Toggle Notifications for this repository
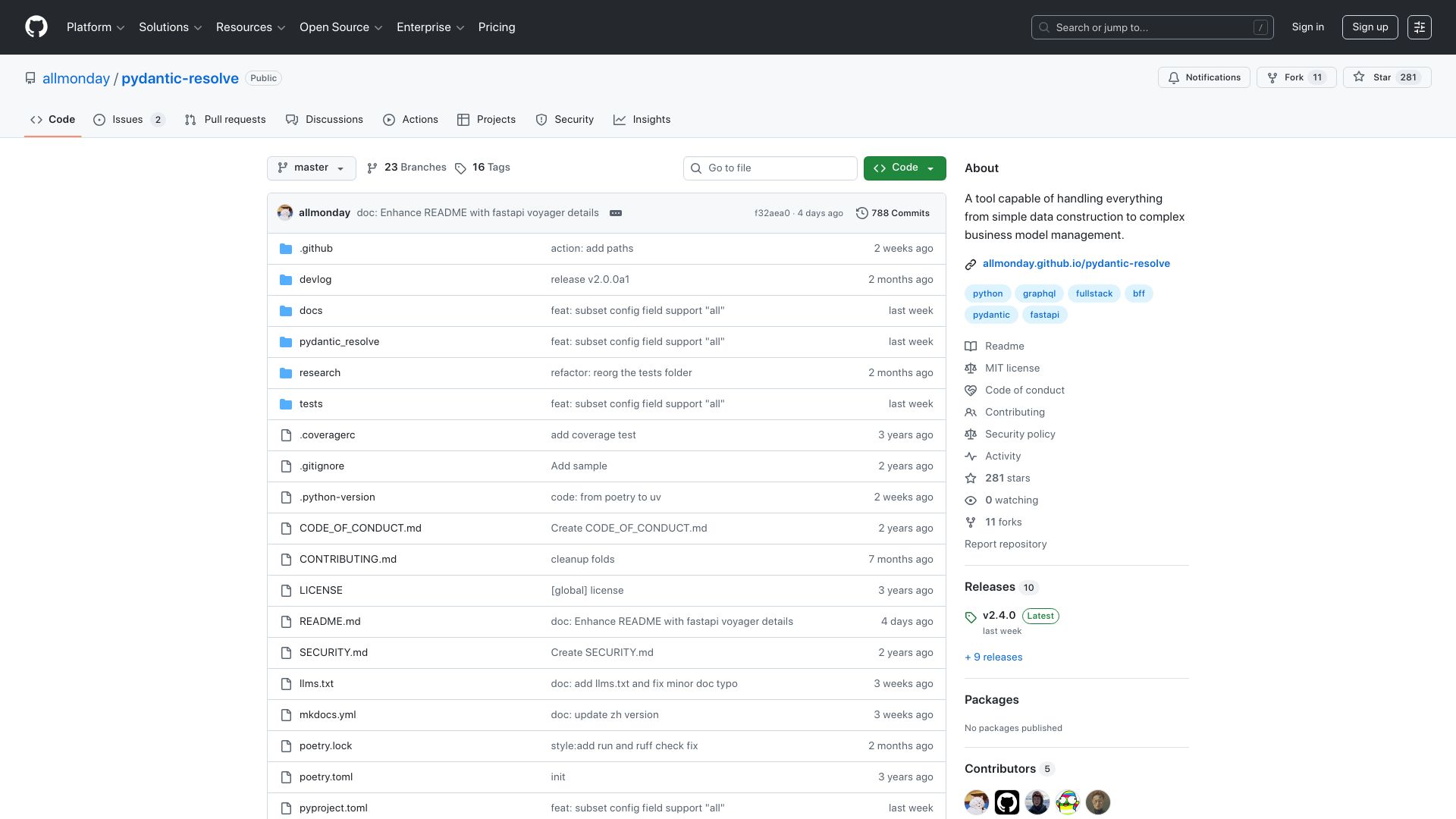1456x819 pixels. [x=1204, y=77]
